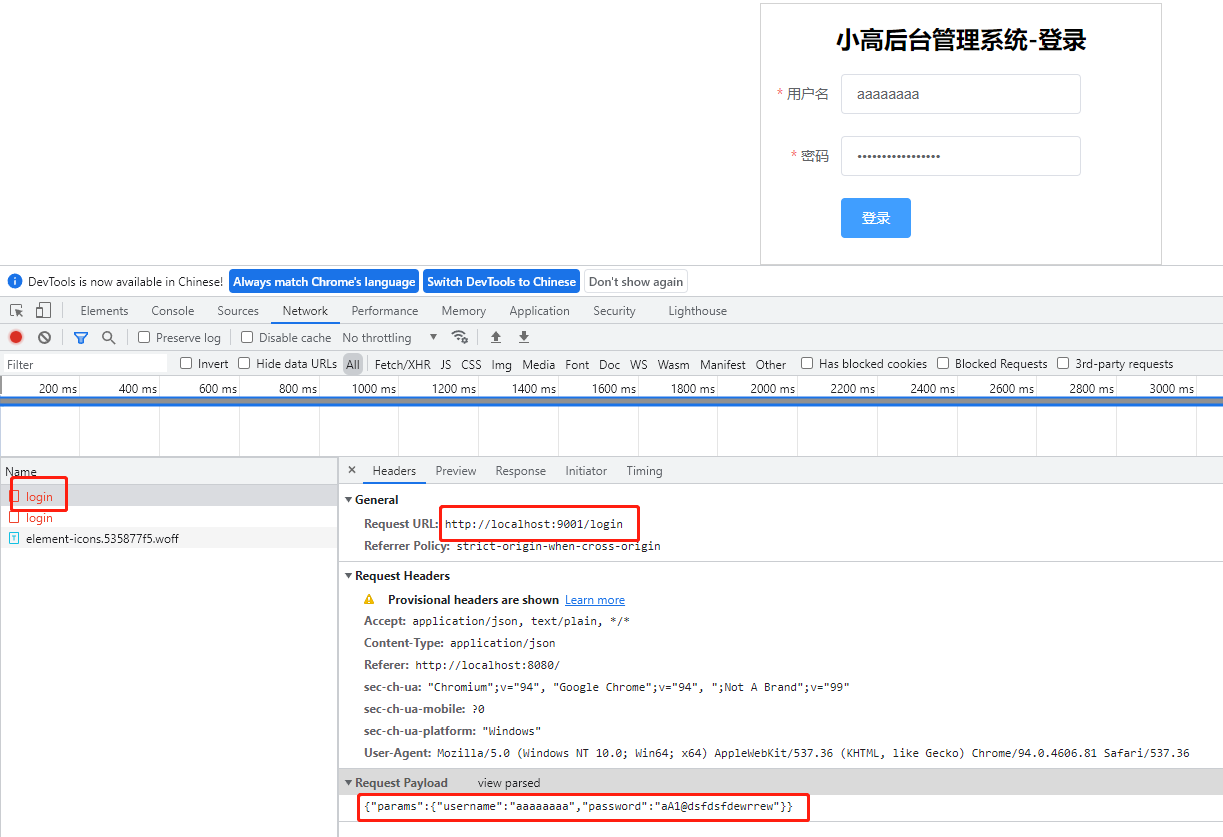Open the Preview tab of request
Viewport: 1223px width, 837px height.
pyautogui.click(x=456, y=471)
